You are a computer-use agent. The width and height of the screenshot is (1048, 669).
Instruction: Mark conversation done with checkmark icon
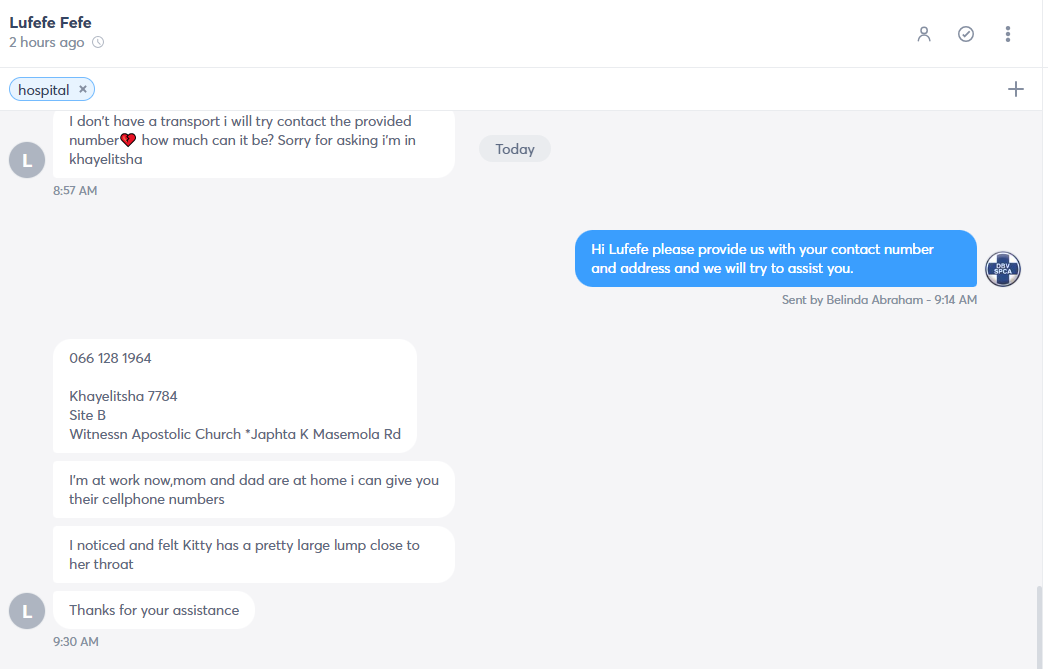pyautogui.click(x=966, y=34)
